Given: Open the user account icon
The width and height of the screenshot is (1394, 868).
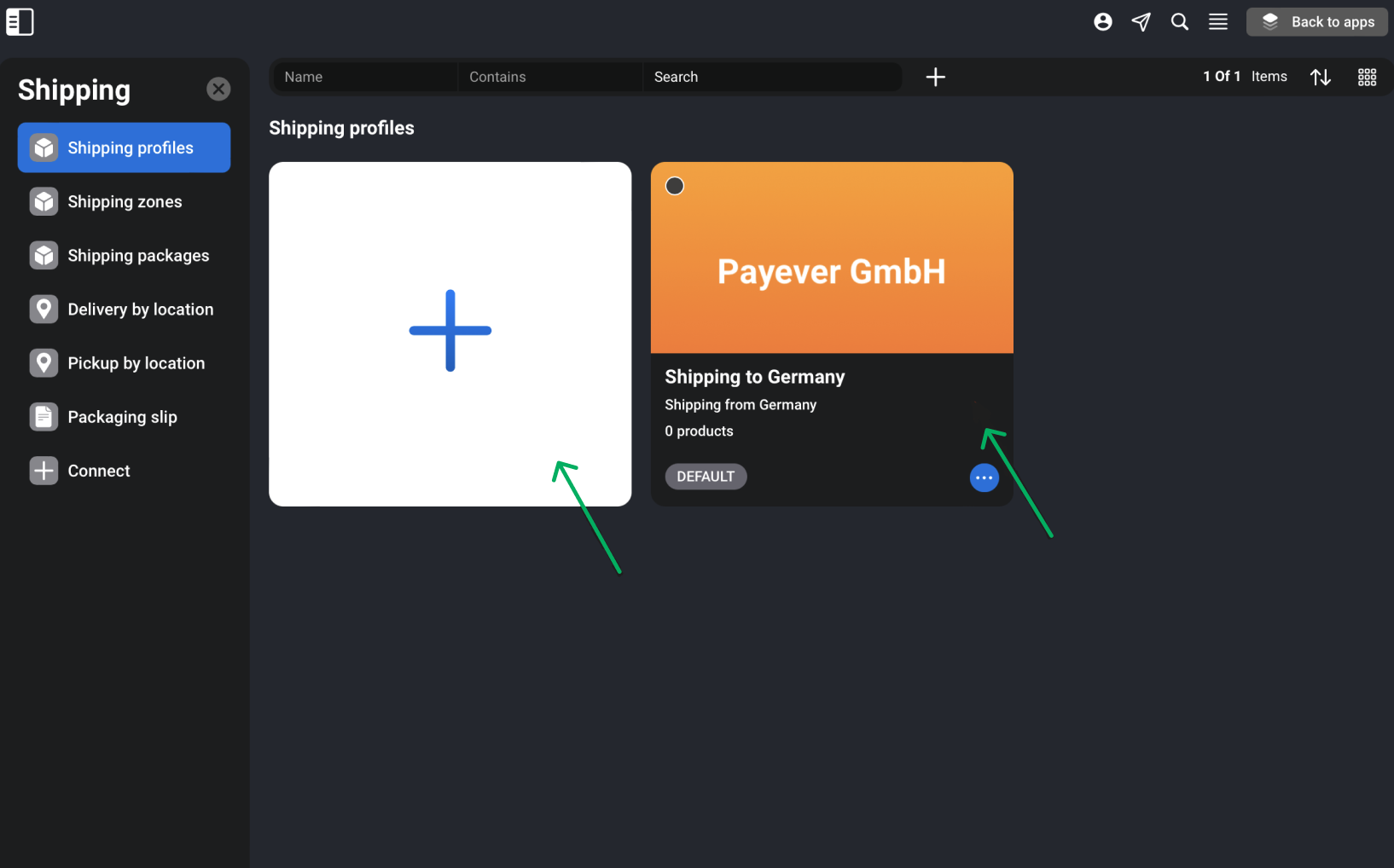Looking at the screenshot, I should click(x=1103, y=22).
